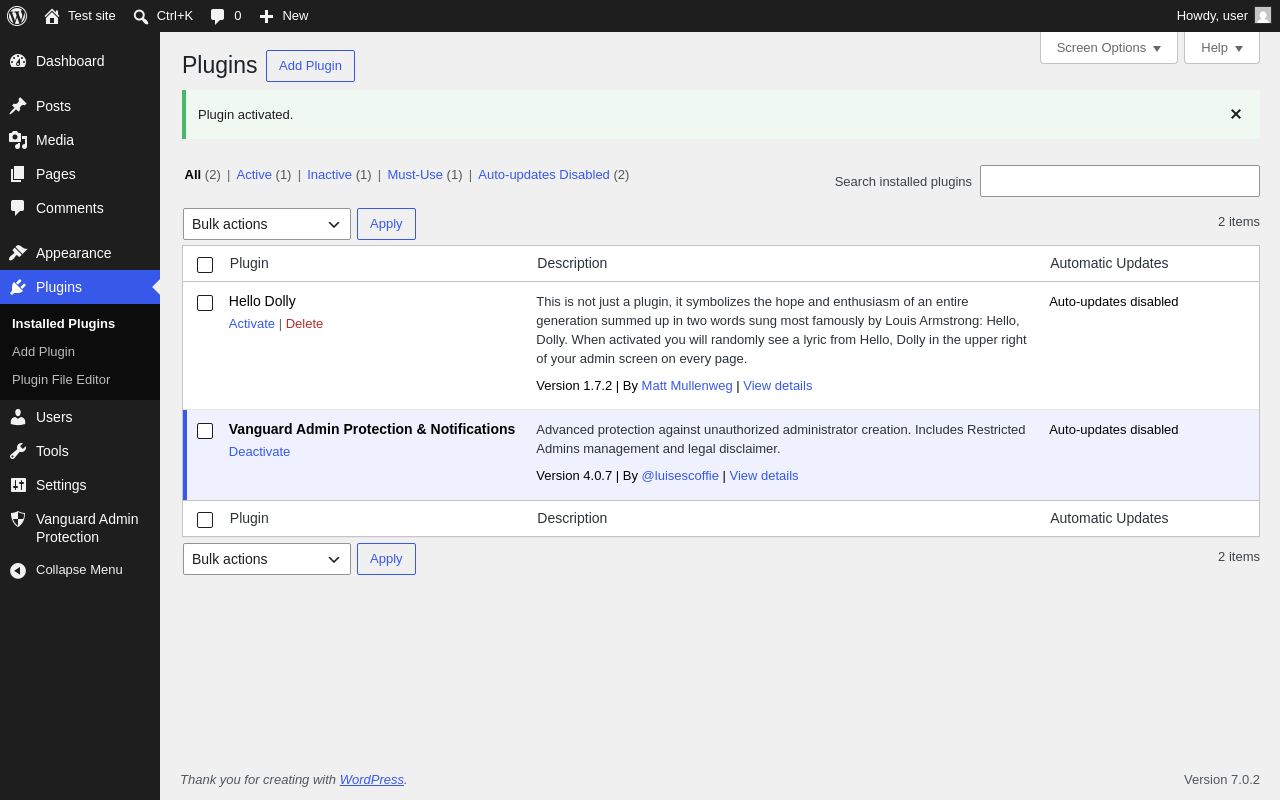This screenshot has height=800, width=1280.
Task: Click the top Apply button
Action: click(x=386, y=224)
